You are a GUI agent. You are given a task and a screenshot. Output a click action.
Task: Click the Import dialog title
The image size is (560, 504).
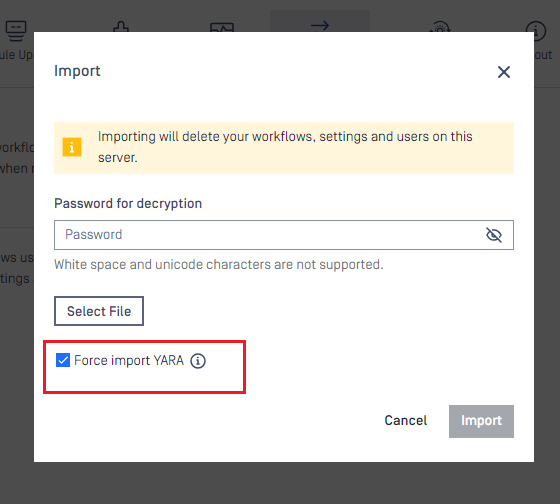[x=77, y=71]
